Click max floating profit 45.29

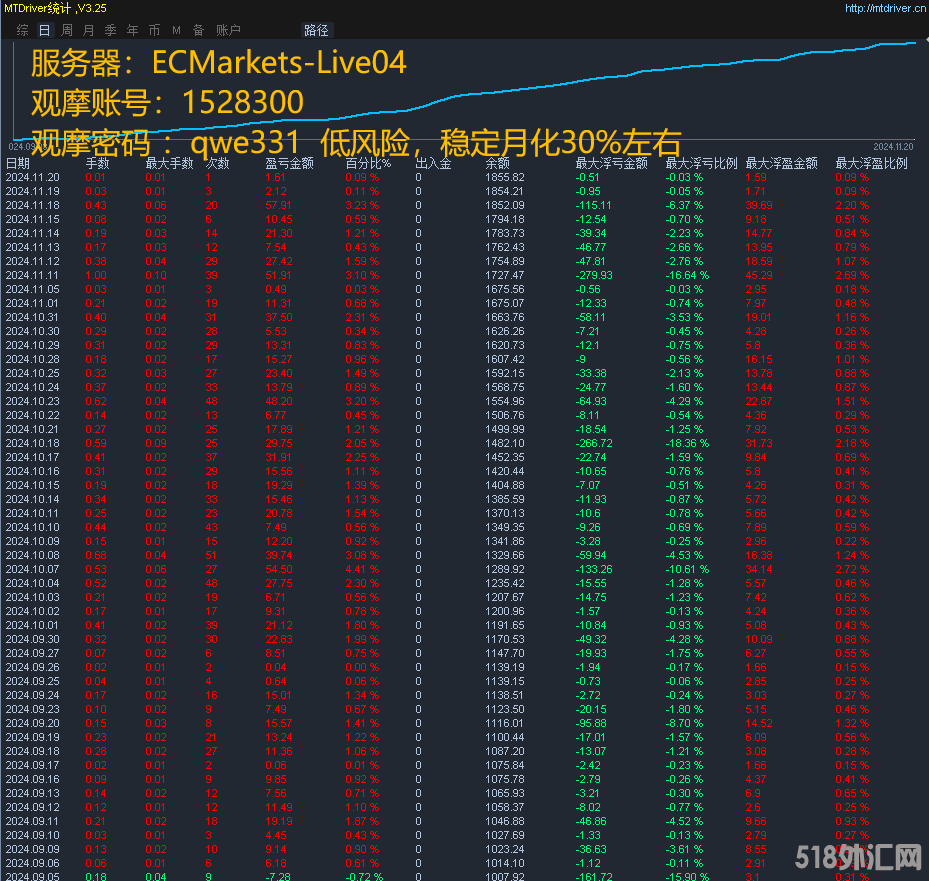[x=759, y=275]
